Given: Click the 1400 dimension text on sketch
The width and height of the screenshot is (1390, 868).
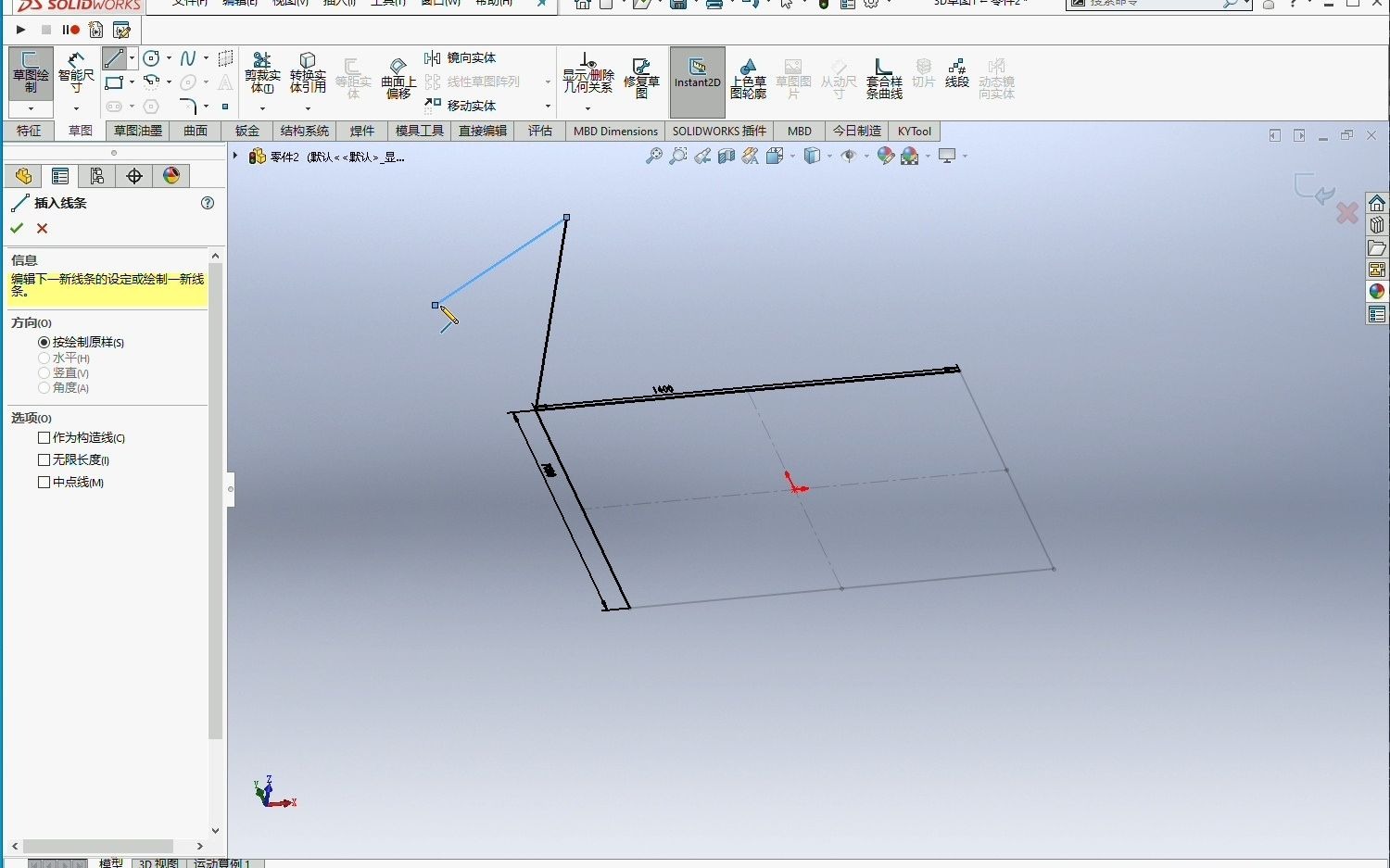Looking at the screenshot, I should (x=663, y=389).
